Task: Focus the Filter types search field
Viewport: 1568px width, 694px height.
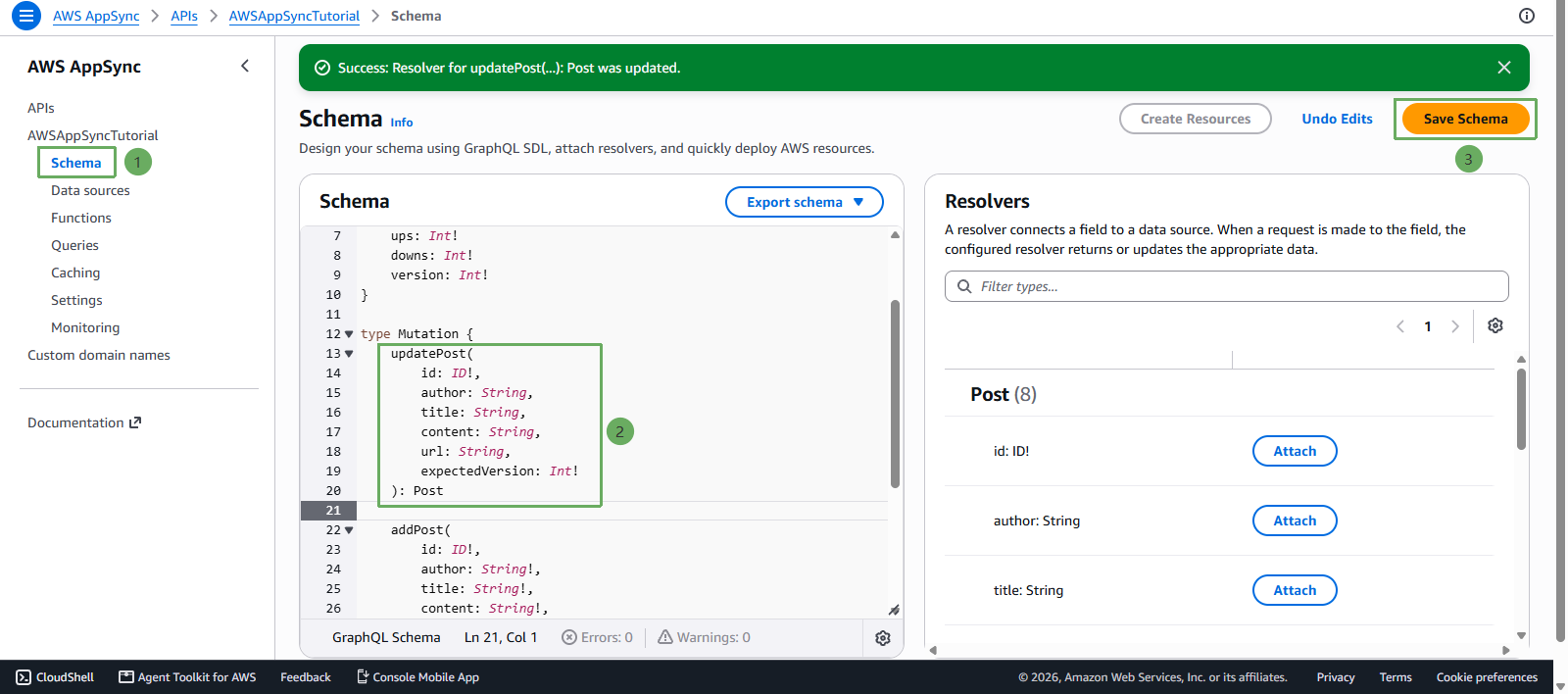Action: (1227, 286)
